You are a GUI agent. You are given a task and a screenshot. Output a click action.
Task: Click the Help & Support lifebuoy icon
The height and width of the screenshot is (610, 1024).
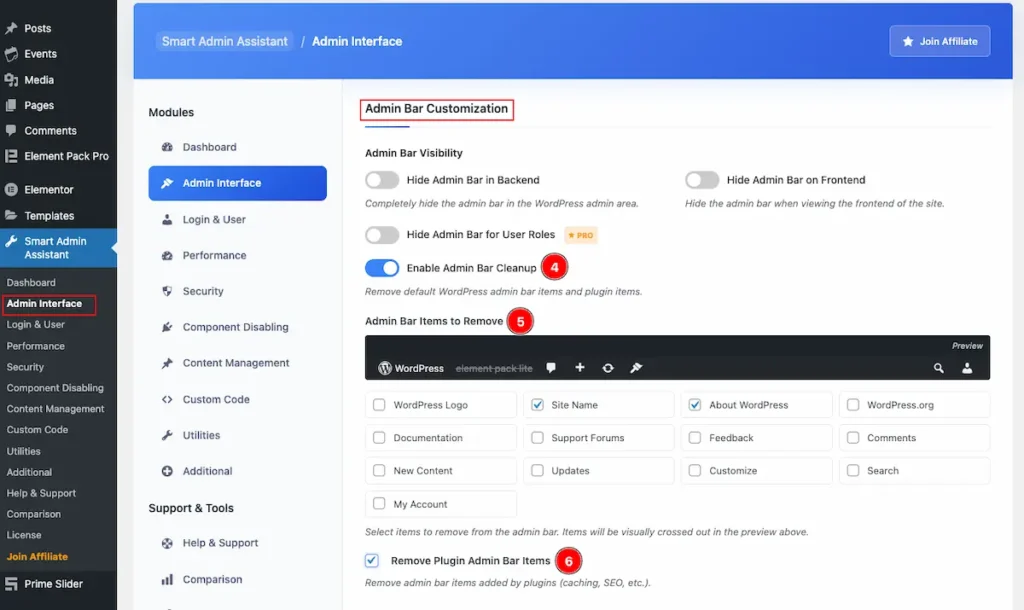pos(167,543)
